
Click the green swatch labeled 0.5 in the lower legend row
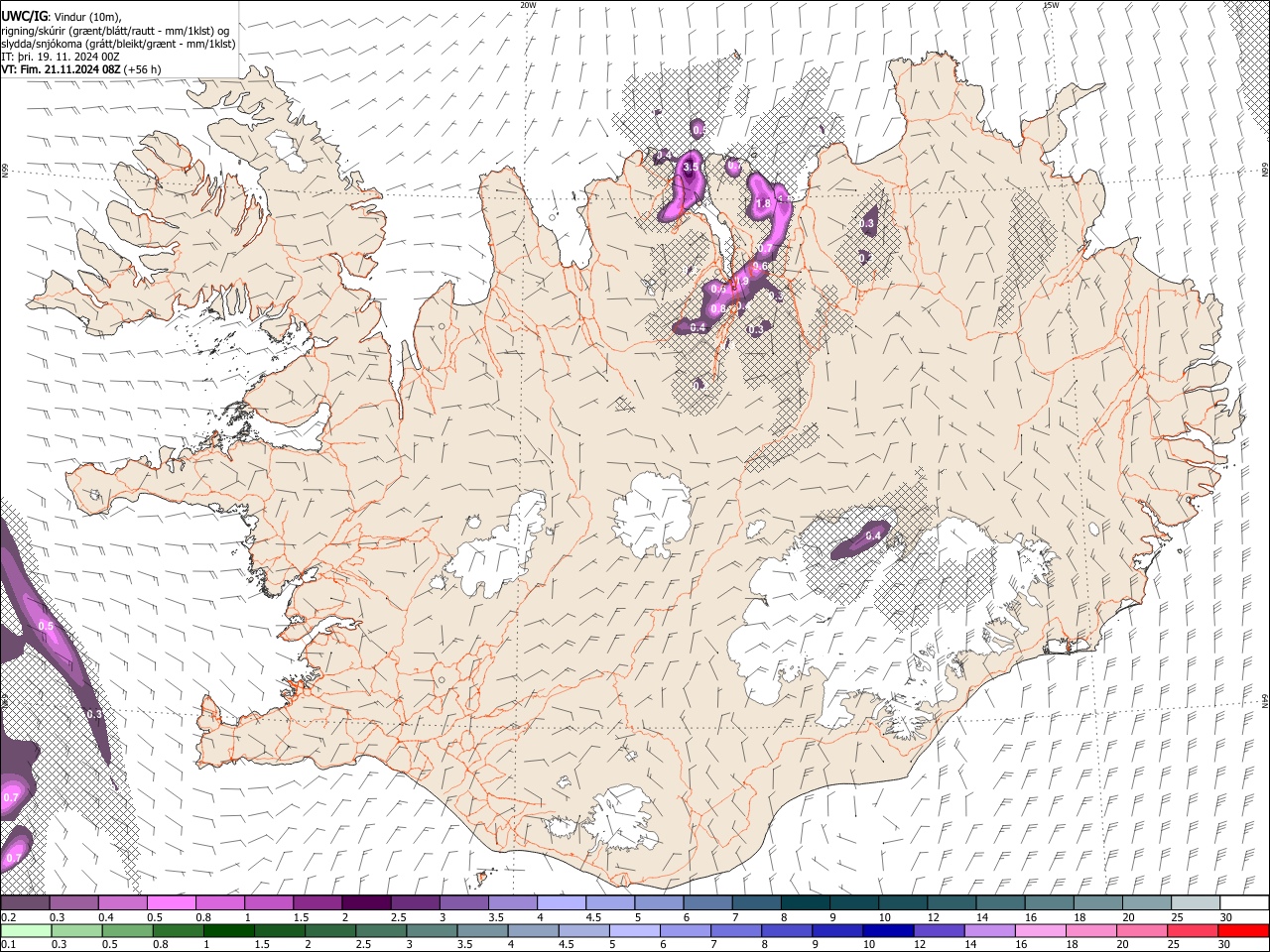click(127, 930)
